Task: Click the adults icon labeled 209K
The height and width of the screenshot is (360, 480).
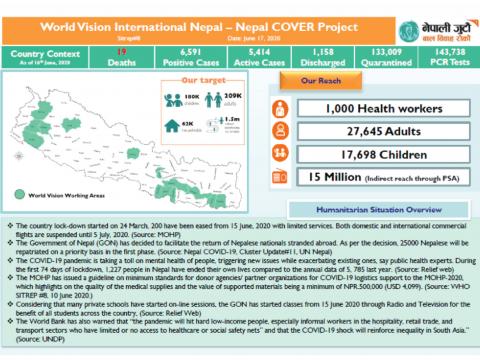Action: tap(213, 100)
